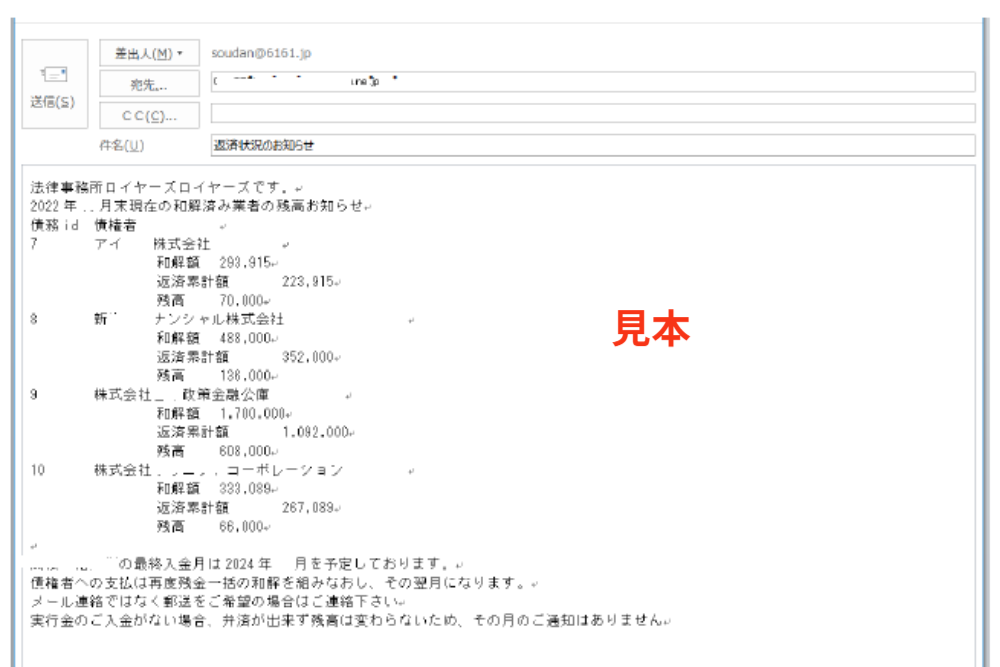Click the 宛先... recipients button
The image size is (1000, 667).
149,84
